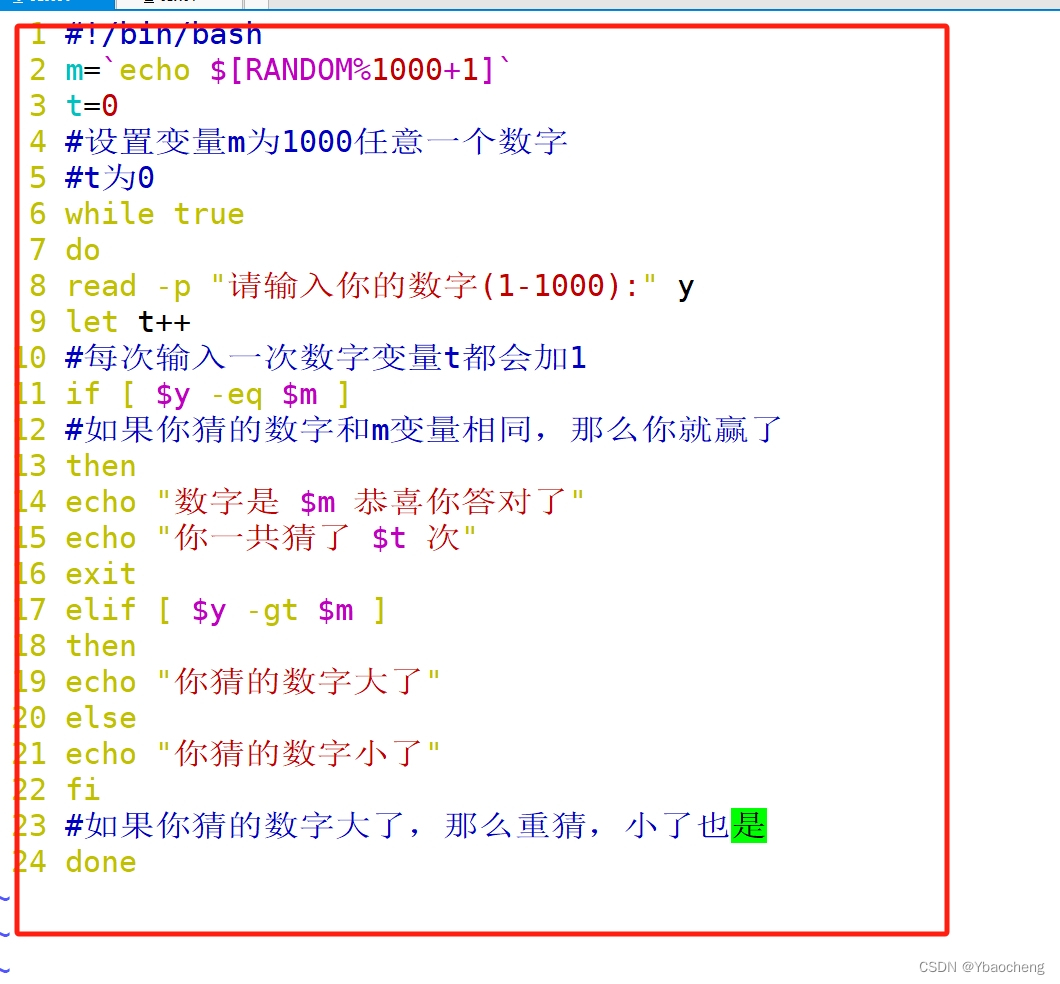Click the comment '#t为0'
The width and height of the screenshot is (1060, 984).
point(110,178)
